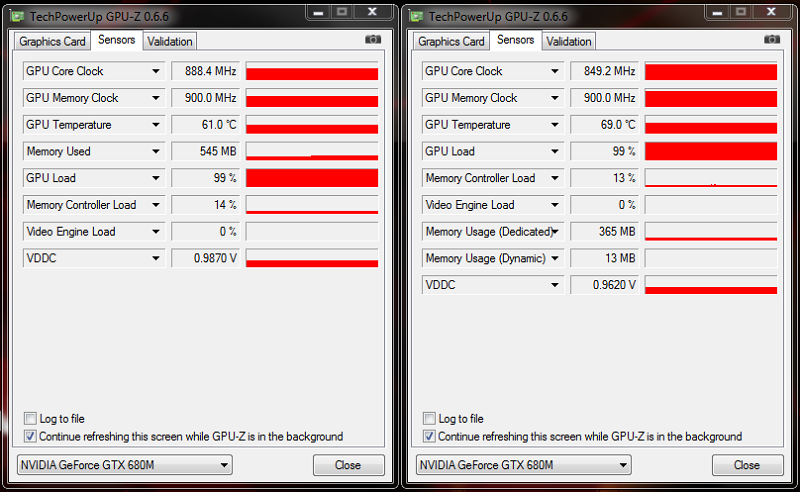This screenshot has width=800, height=492.
Task: Click the 13 MB dynamic memory value
Action: click(x=605, y=258)
